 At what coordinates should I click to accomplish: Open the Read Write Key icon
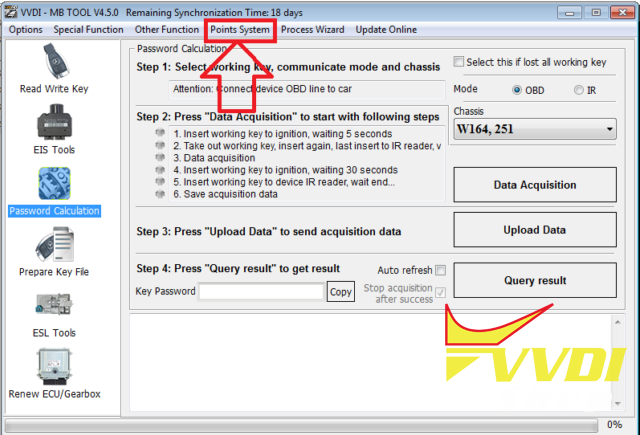pyautogui.click(x=56, y=61)
